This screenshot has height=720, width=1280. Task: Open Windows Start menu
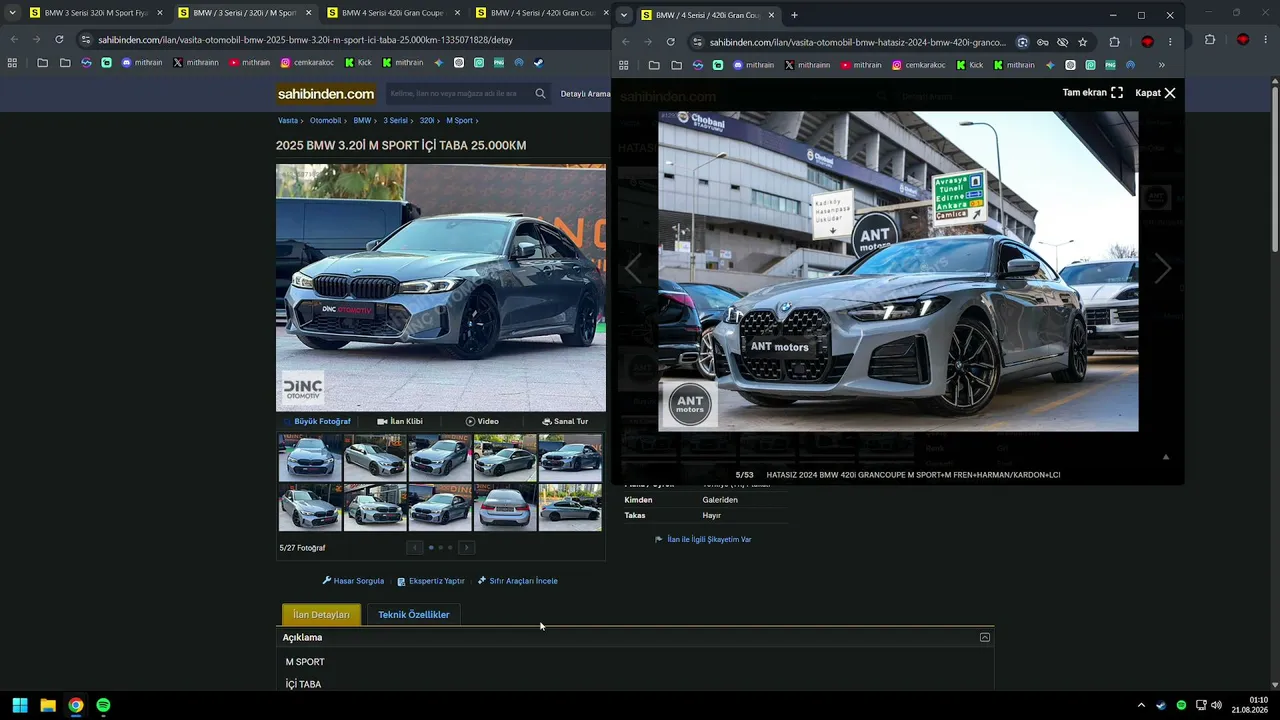click(19, 705)
